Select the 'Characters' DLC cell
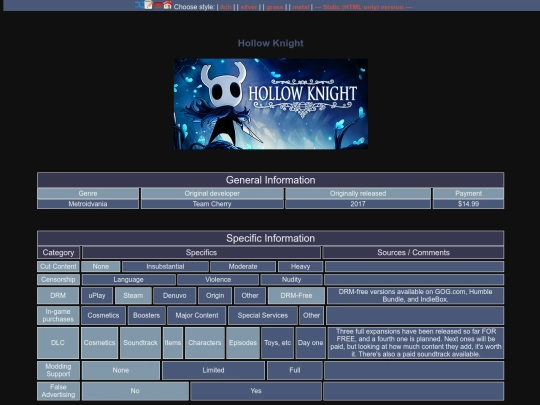The height and width of the screenshot is (405, 540). click(x=205, y=343)
